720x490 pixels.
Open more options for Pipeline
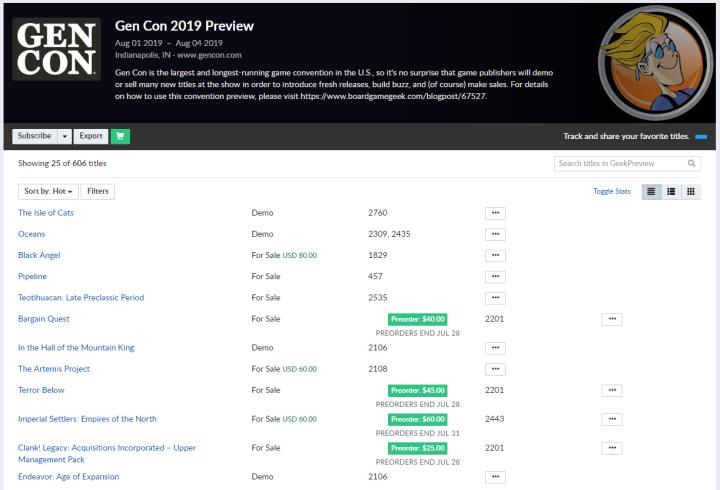(494, 276)
